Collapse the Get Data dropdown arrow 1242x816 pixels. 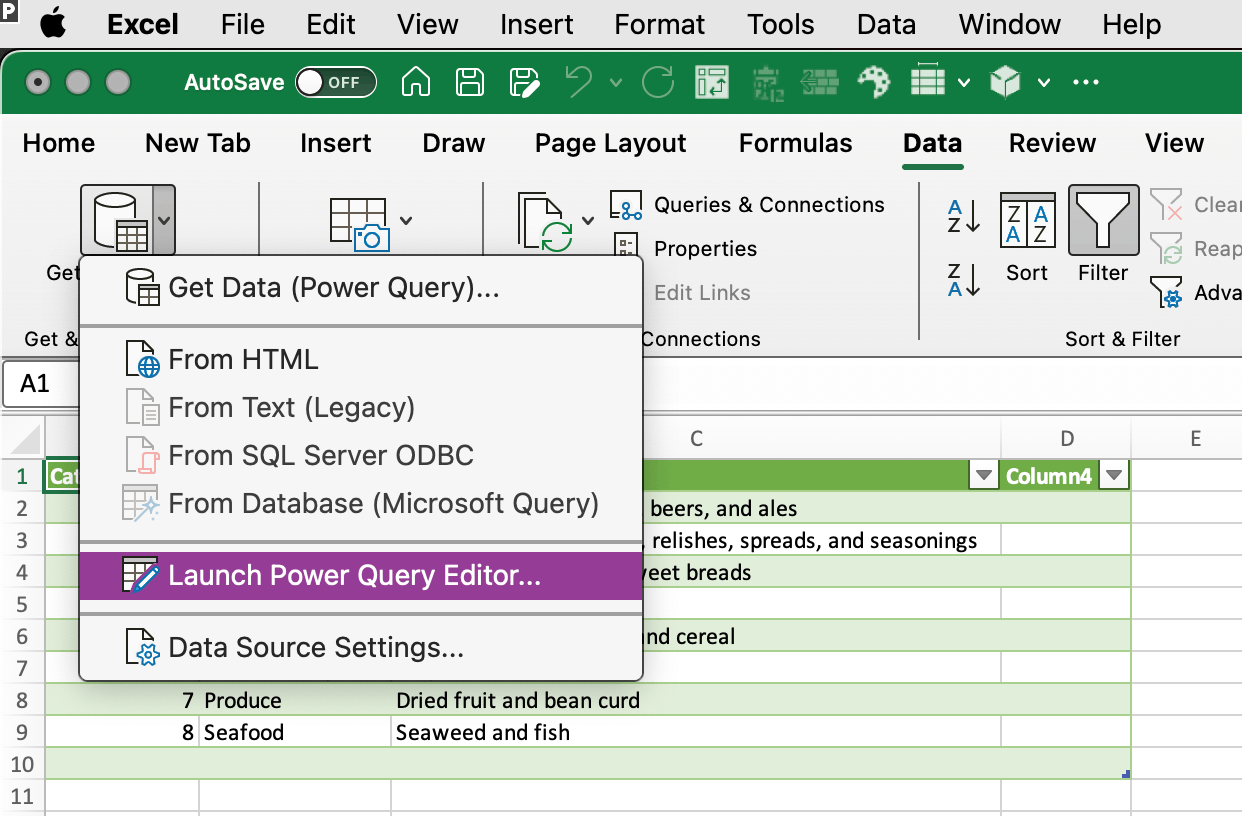click(165, 221)
